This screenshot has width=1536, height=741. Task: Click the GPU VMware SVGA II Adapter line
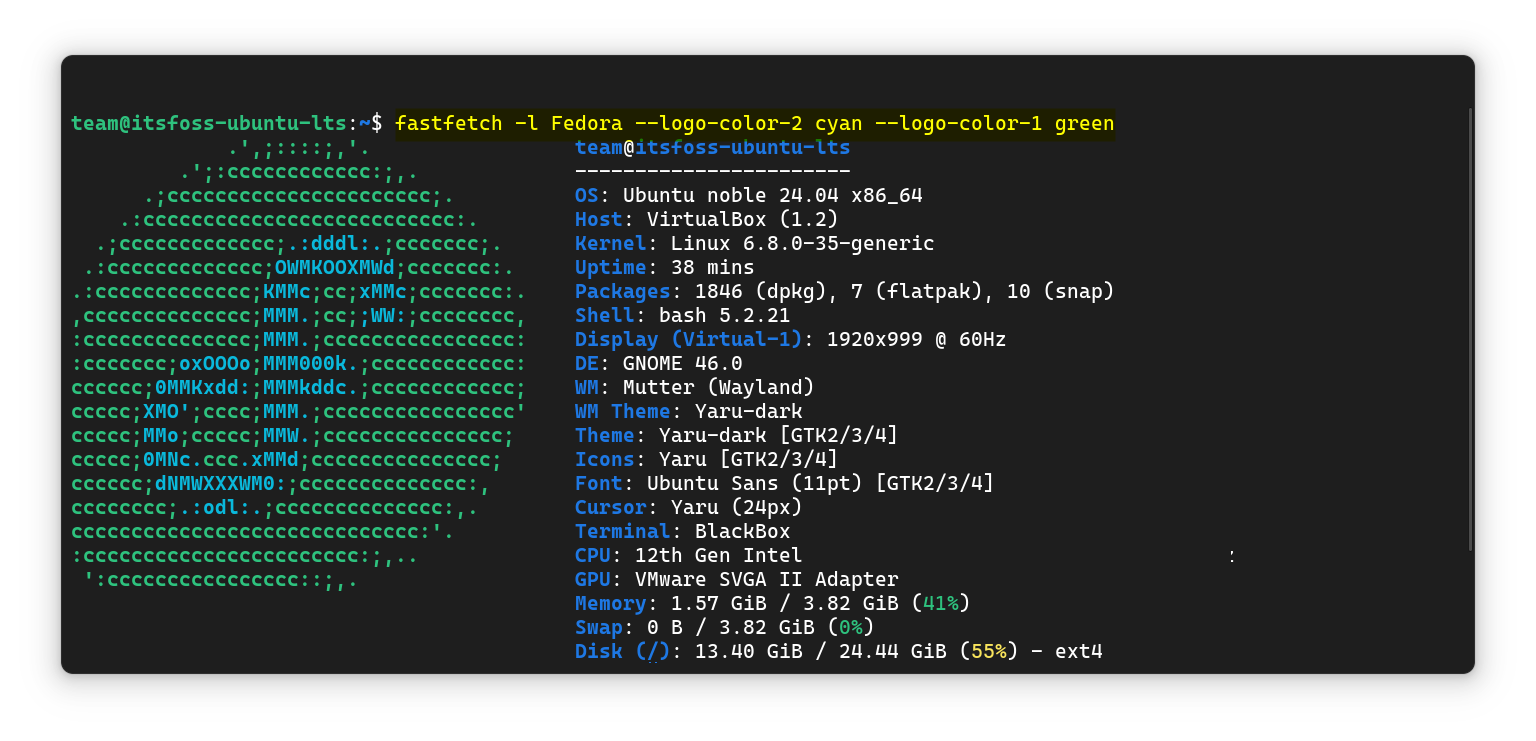pos(736,580)
